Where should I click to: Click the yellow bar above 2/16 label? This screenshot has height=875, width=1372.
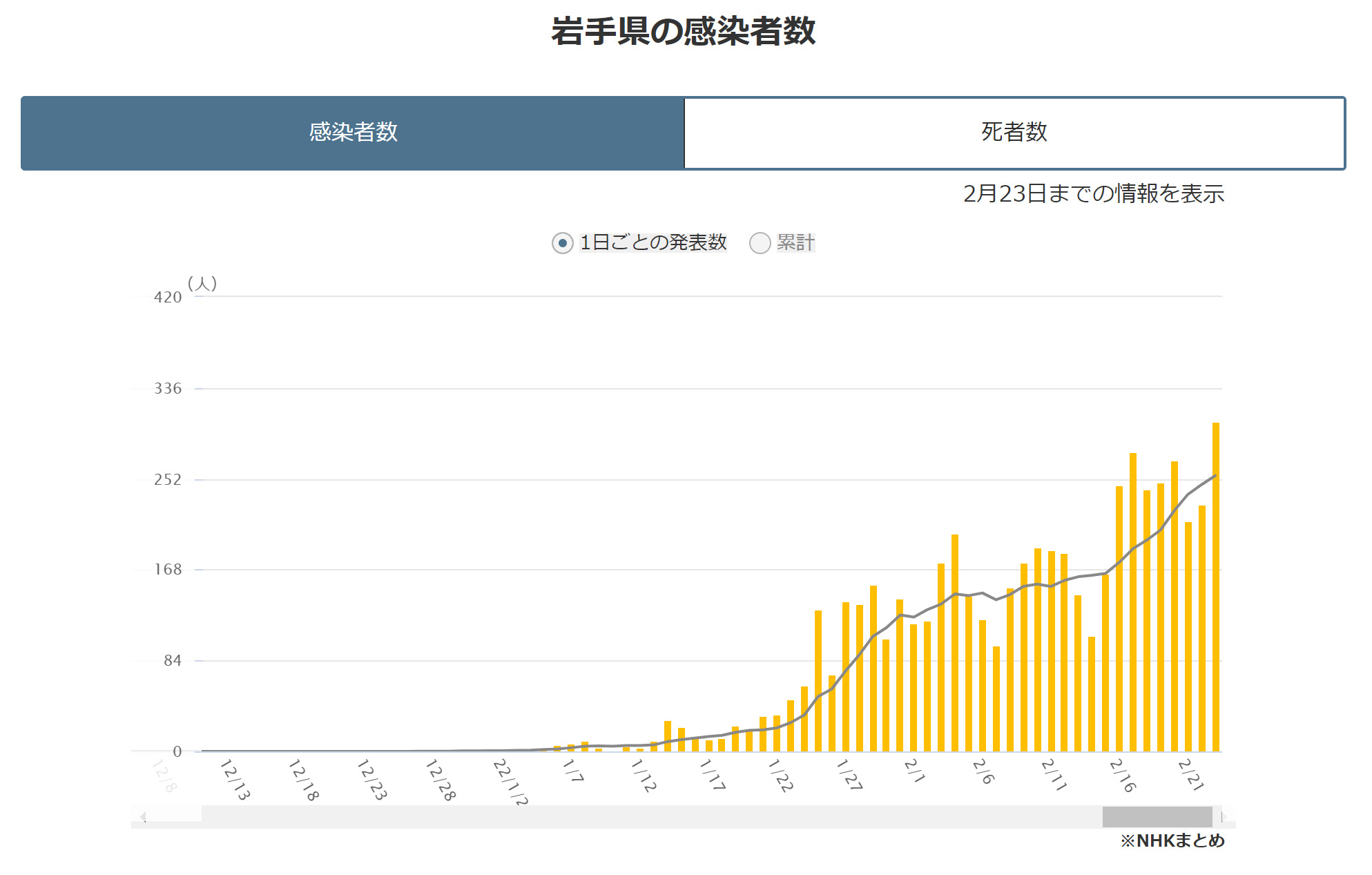click(1119, 618)
